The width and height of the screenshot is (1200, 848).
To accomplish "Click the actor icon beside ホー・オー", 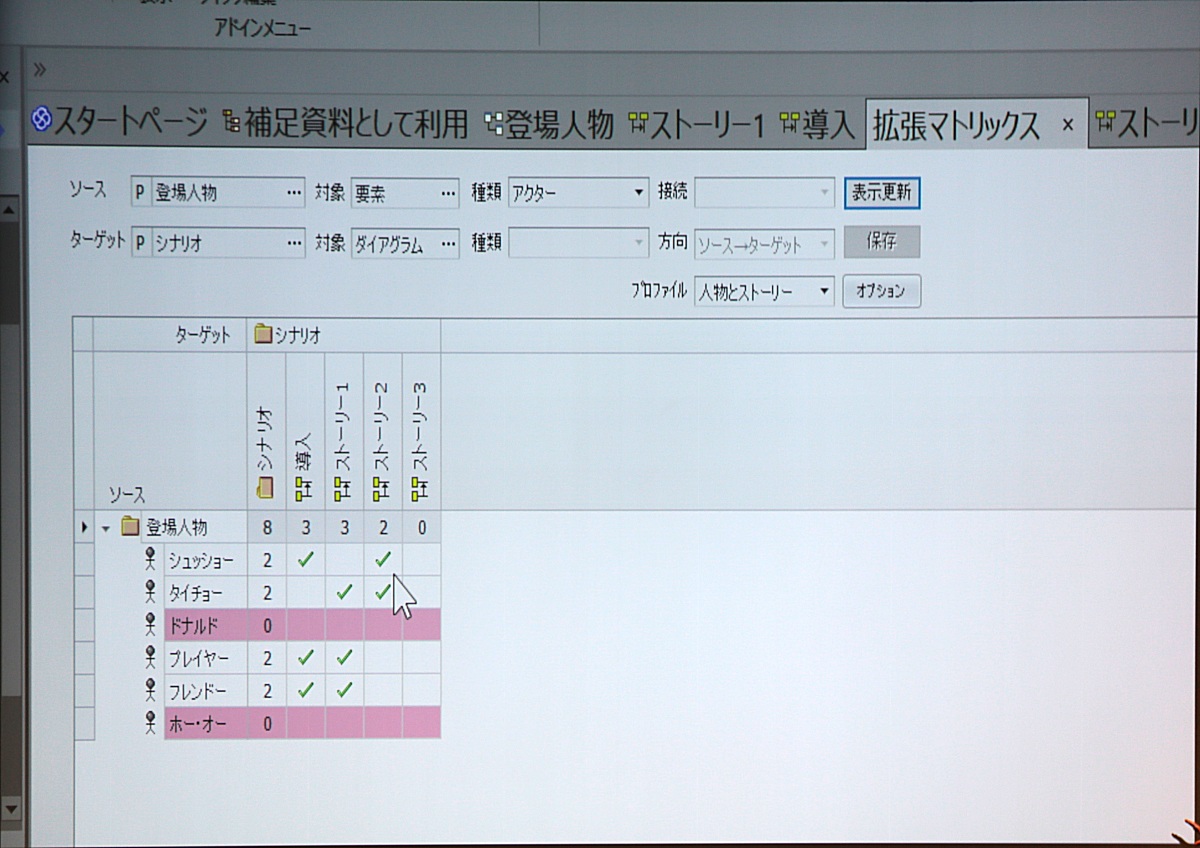I will tap(151, 722).
